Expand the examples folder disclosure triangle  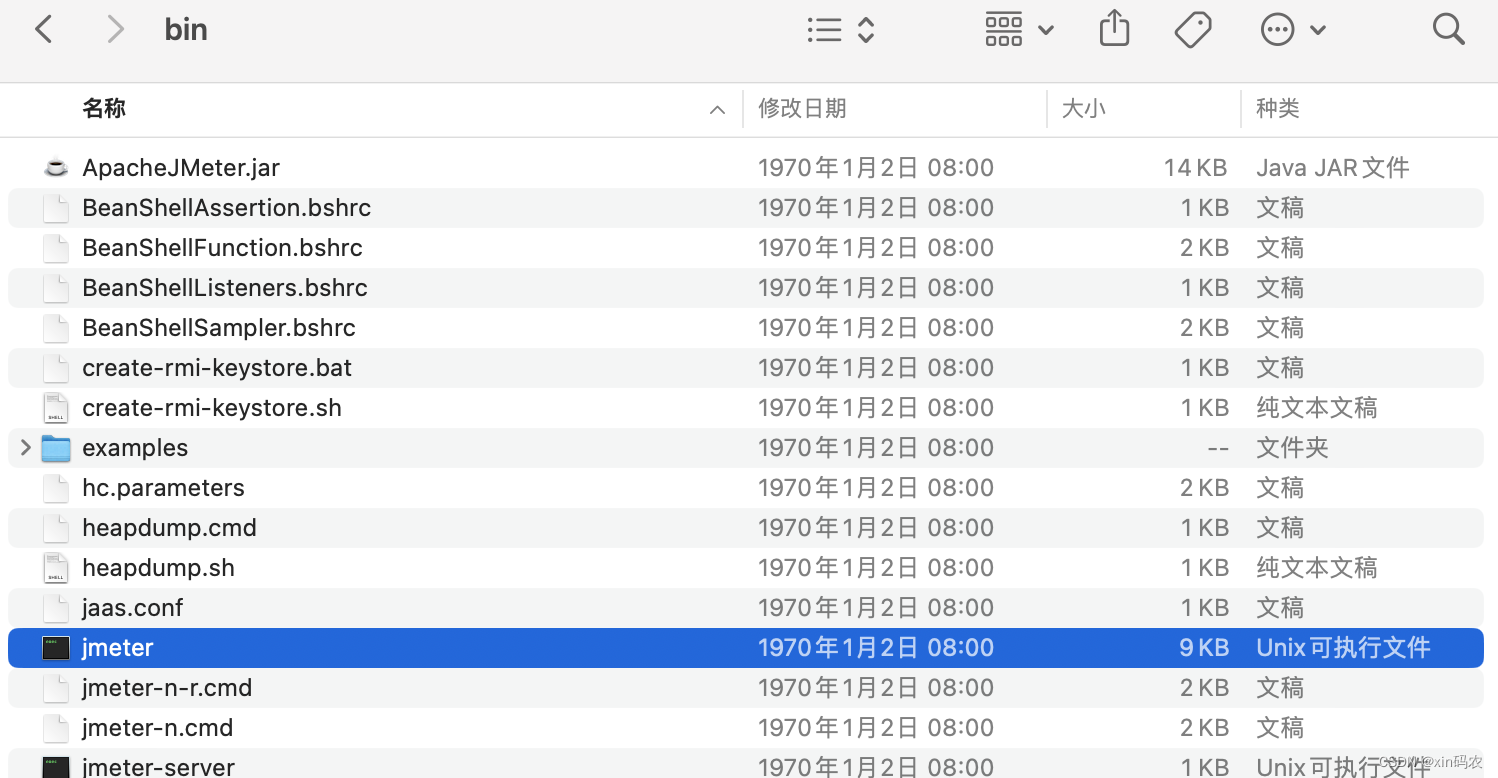pos(24,447)
